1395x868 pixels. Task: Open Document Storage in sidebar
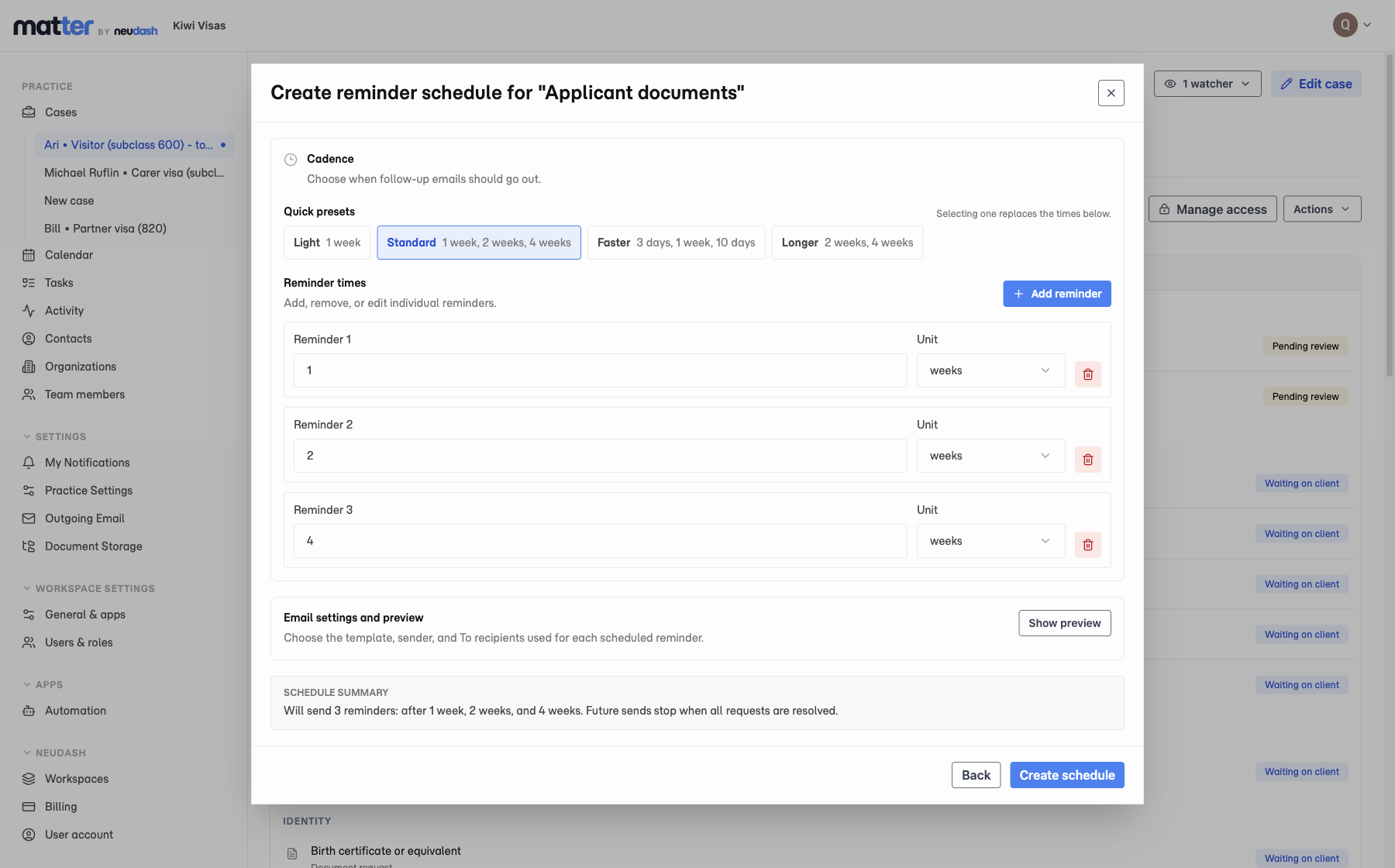93,546
